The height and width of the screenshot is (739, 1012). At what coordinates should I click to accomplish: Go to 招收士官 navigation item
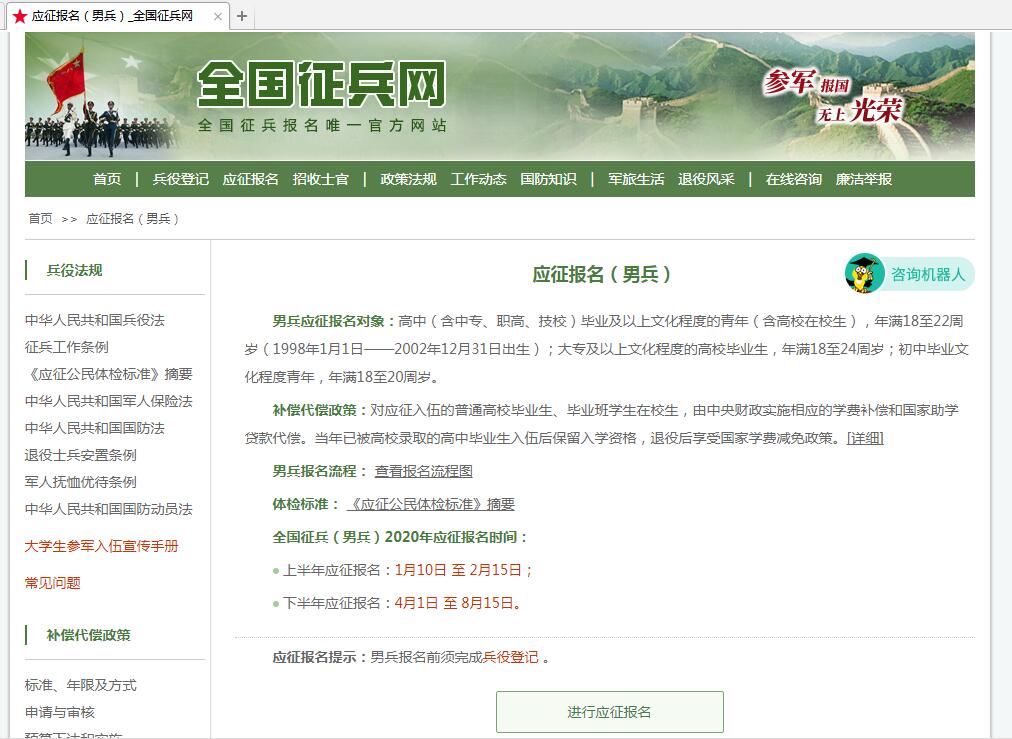[321, 179]
